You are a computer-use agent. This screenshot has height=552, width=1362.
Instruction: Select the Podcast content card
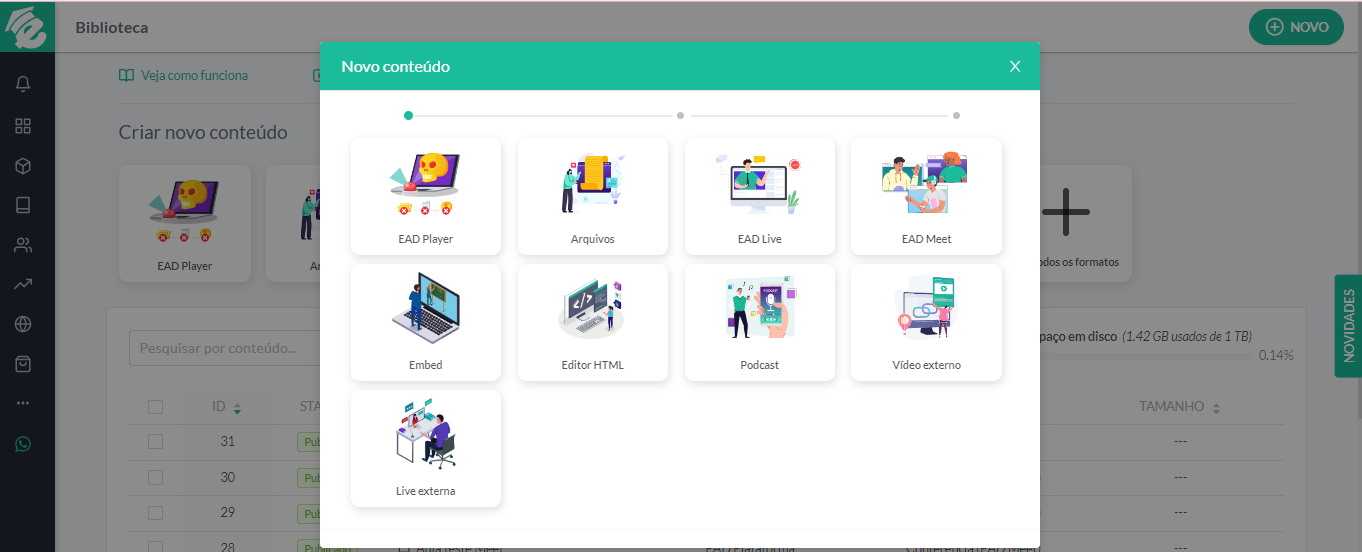tap(760, 322)
